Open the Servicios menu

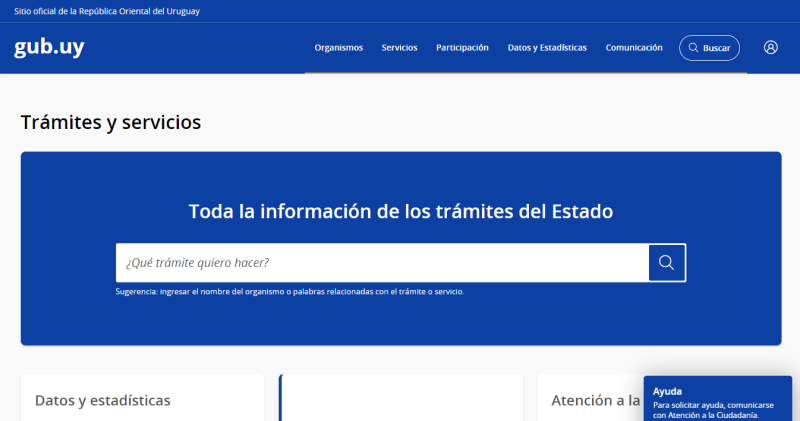coord(399,48)
